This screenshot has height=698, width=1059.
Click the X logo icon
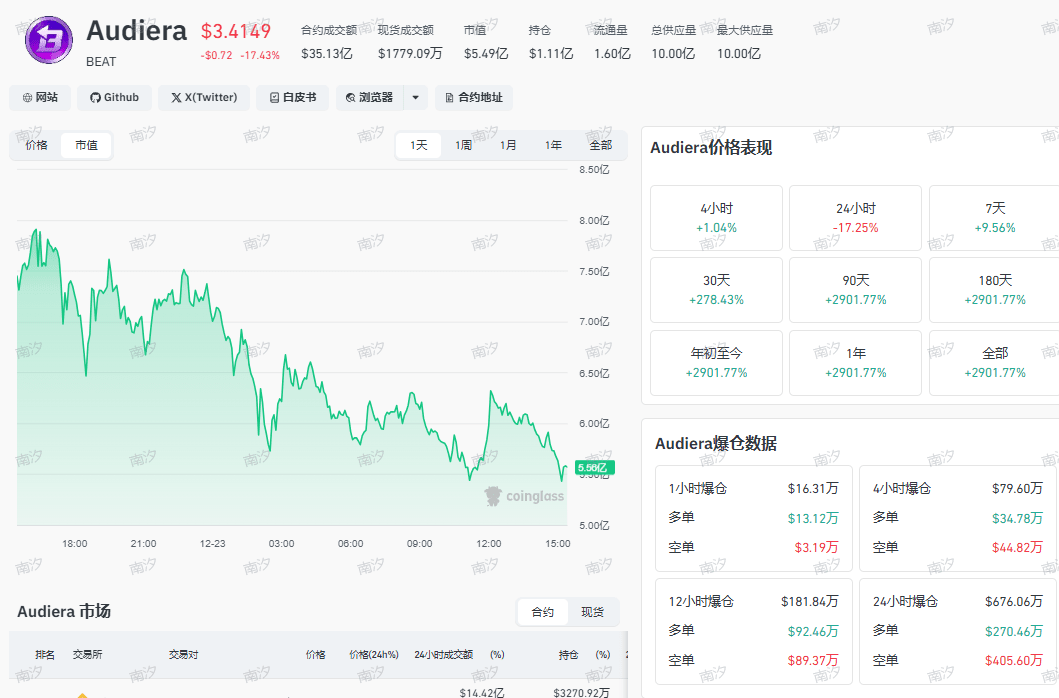coord(176,98)
